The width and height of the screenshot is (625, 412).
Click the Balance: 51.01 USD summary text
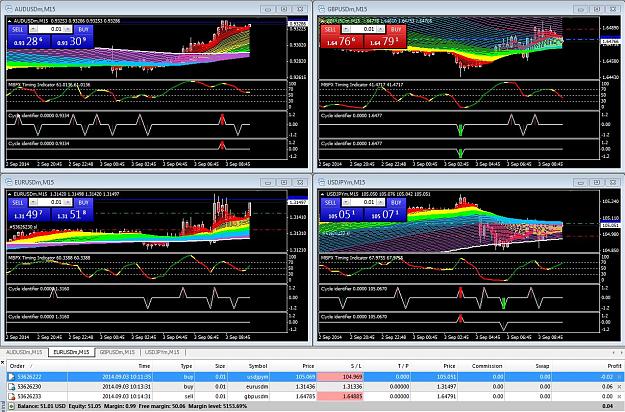[x=41, y=406]
